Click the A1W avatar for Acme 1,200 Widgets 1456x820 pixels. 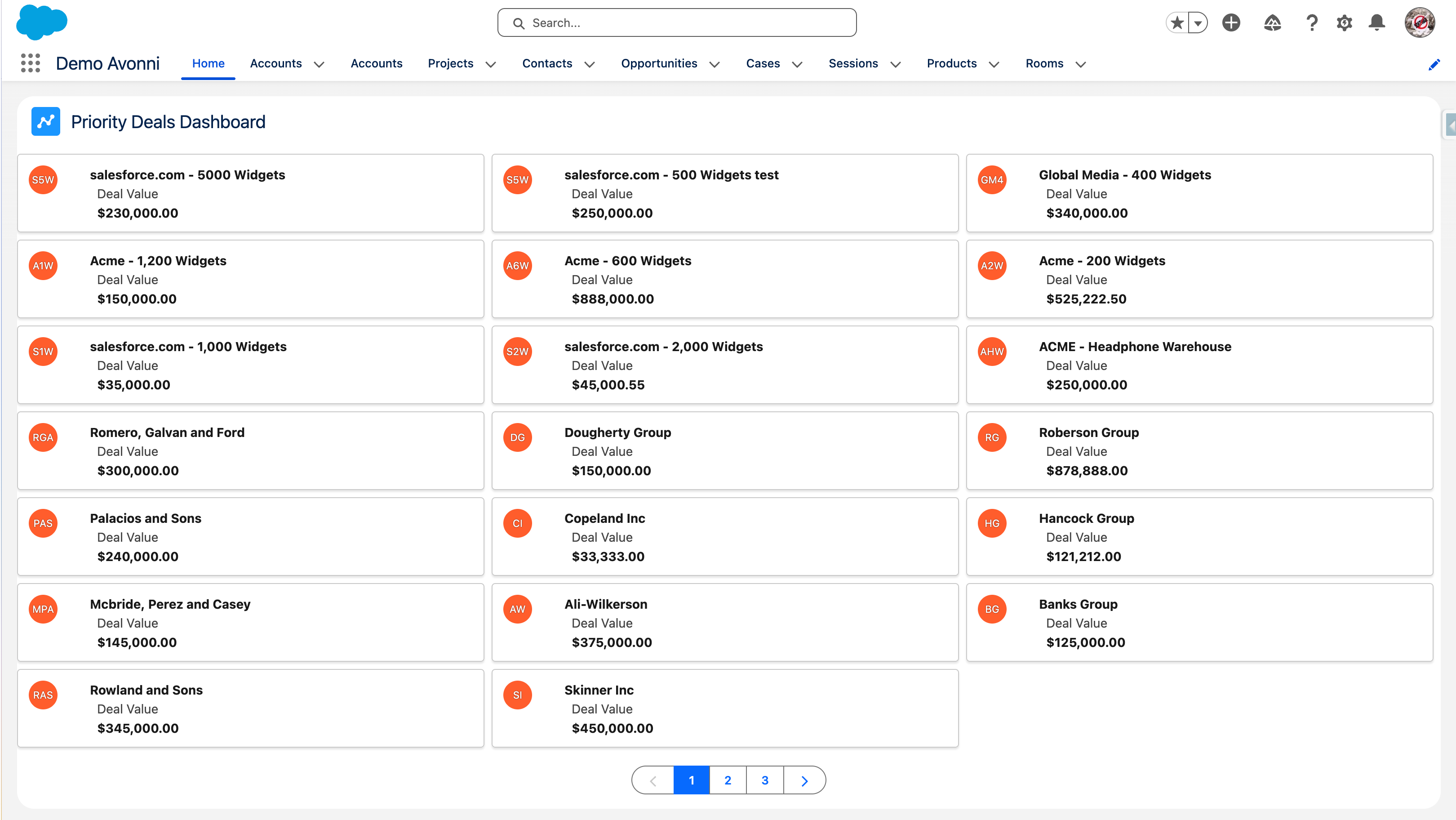tap(43, 266)
